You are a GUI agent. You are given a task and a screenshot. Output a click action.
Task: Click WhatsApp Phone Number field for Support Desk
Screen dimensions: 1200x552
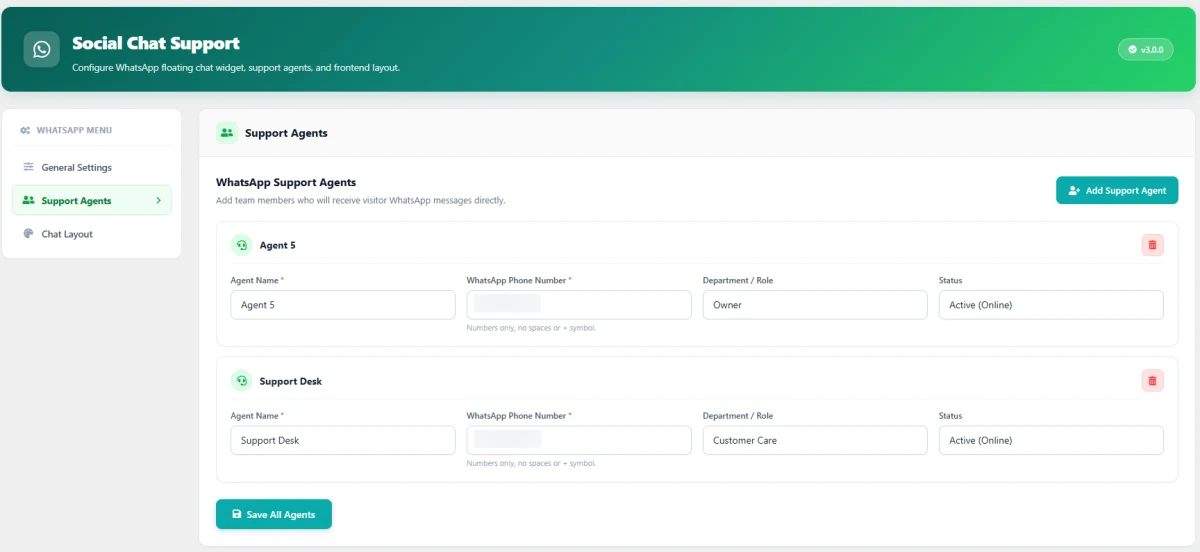[579, 440]
